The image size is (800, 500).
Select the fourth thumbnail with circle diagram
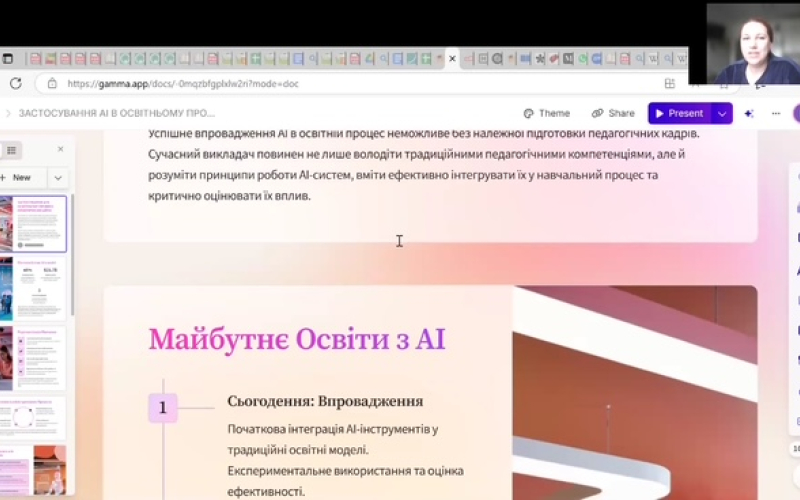pyautogui.click(x=33, y=418)
